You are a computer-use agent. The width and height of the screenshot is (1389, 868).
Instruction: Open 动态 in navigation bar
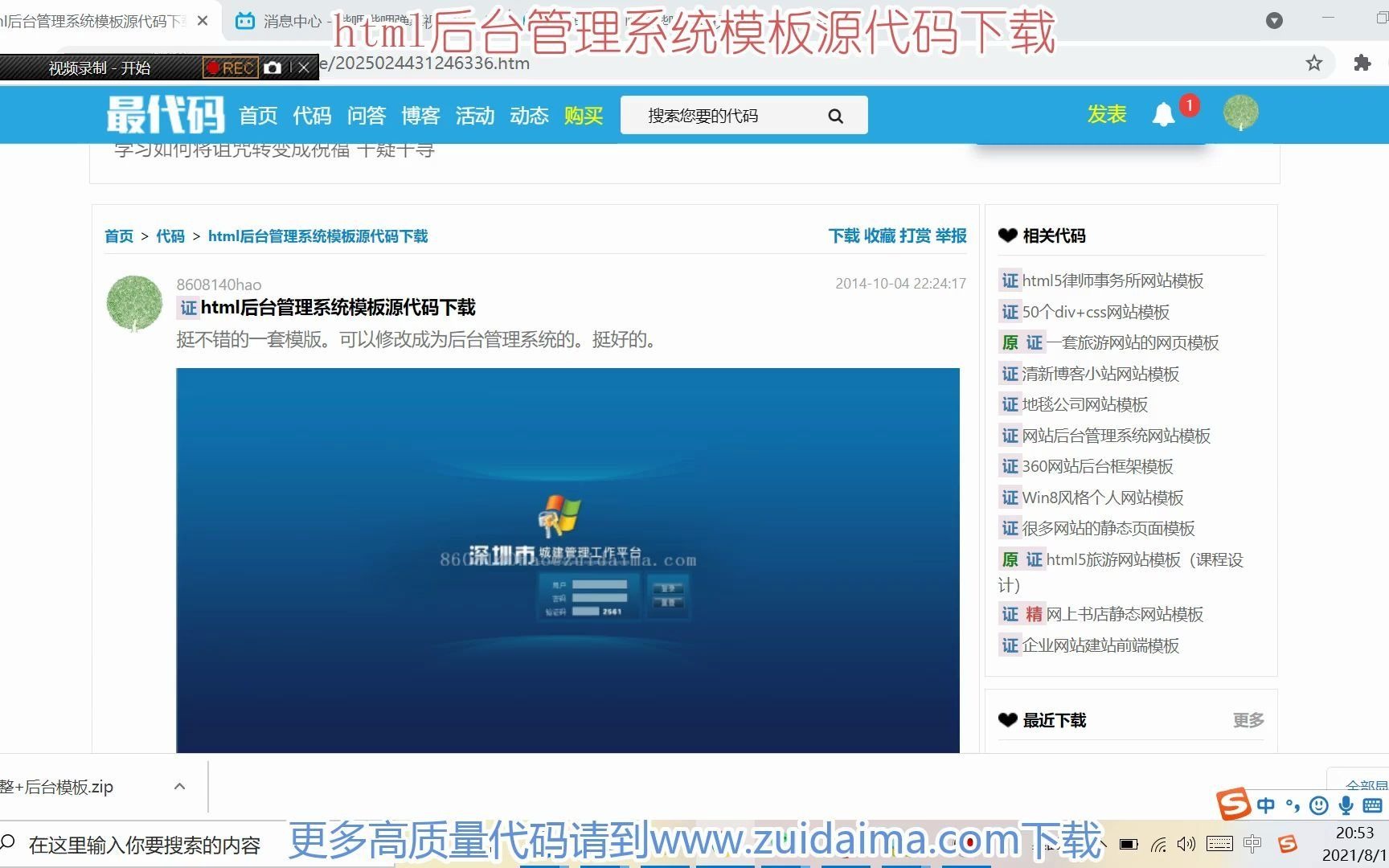coord(529,116)
